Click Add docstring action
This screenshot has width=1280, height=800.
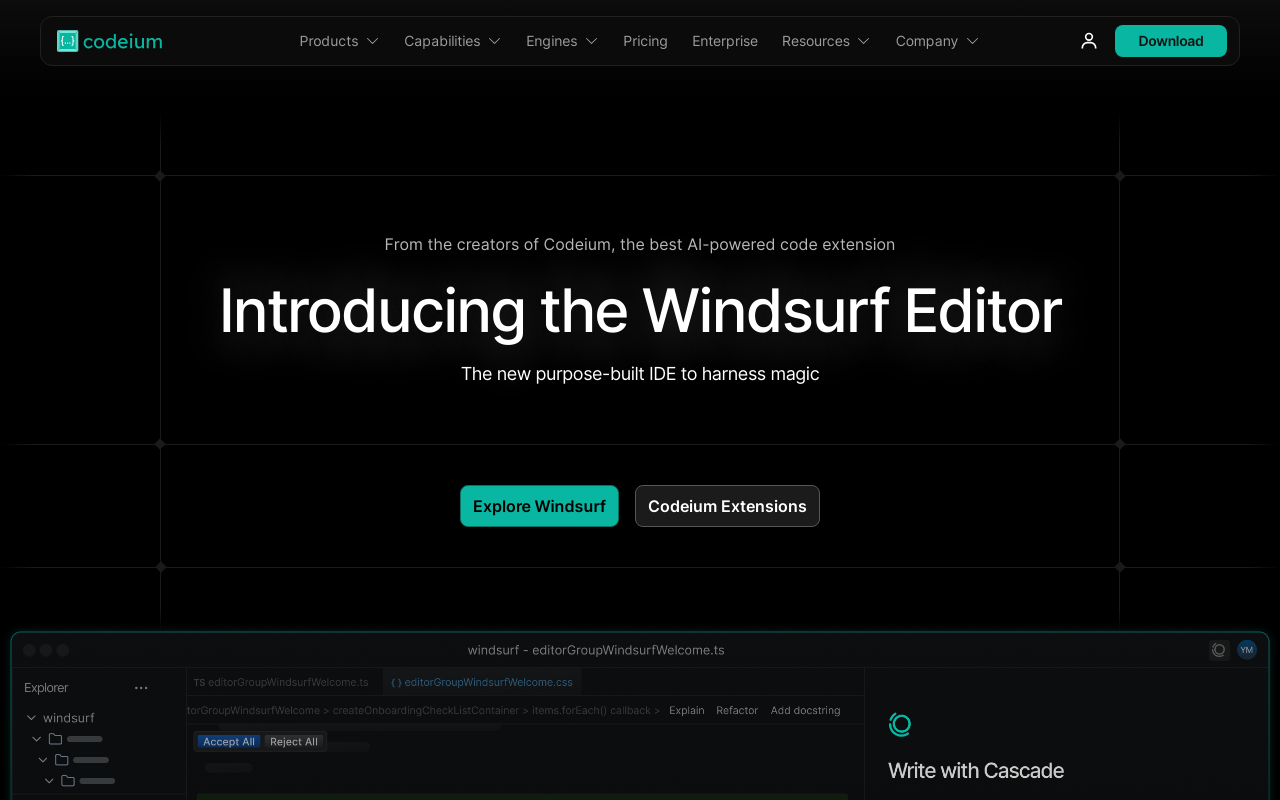[805, 710]
